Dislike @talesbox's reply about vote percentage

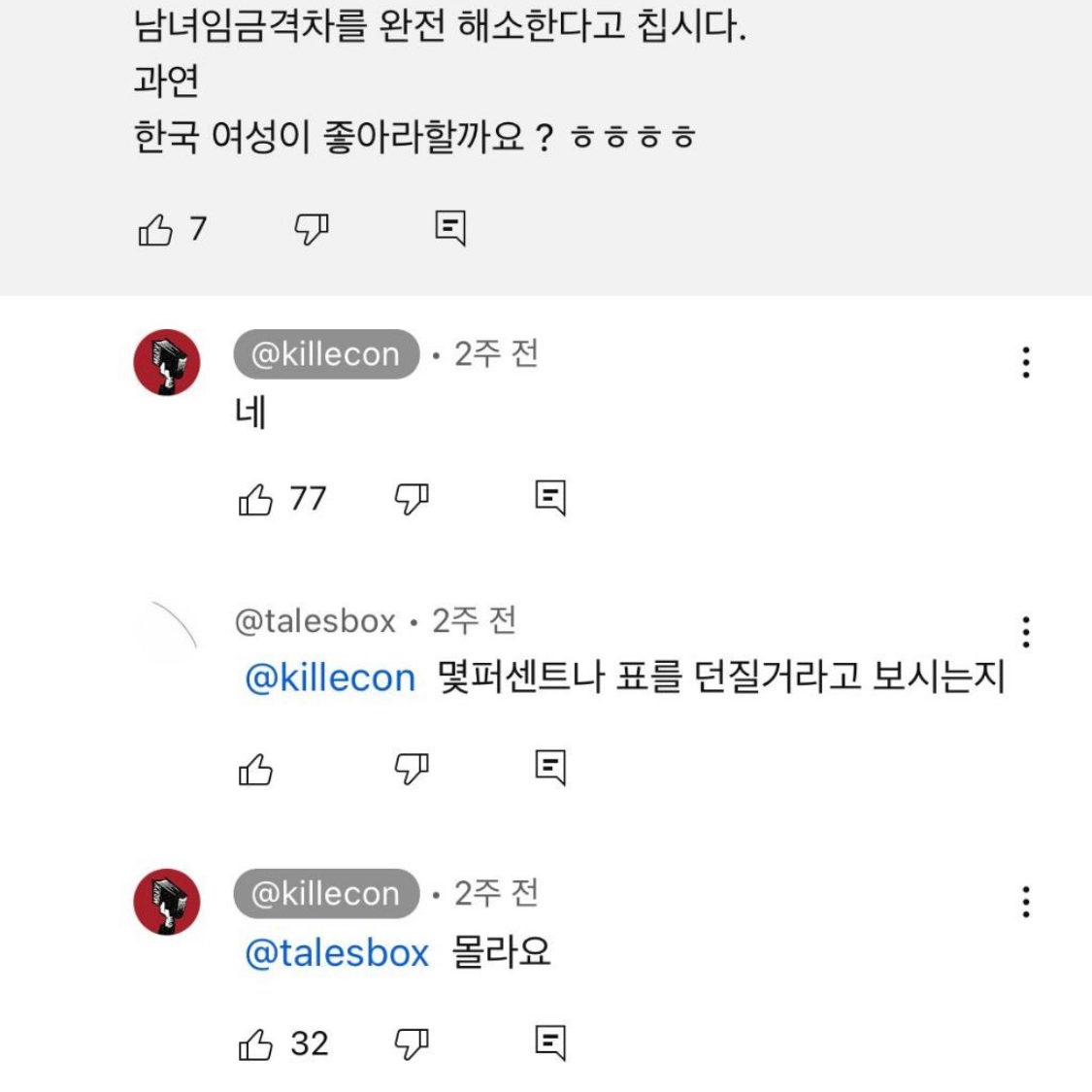click(412, 768)
